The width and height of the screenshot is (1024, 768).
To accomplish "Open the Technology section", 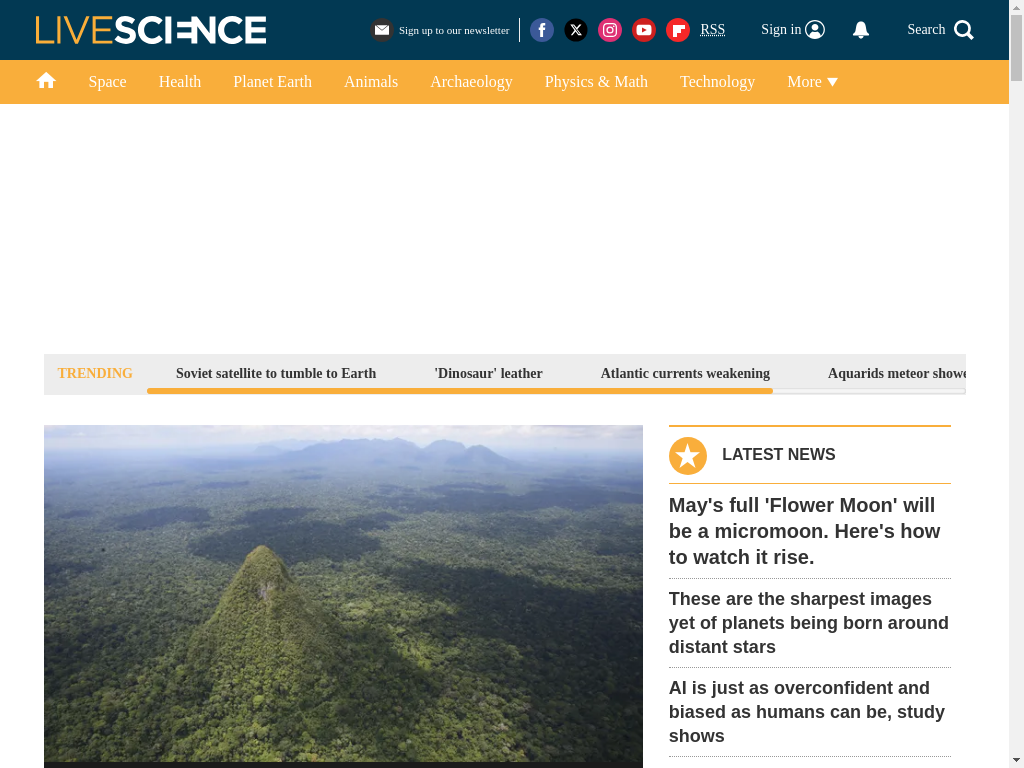I will point(718,82).
